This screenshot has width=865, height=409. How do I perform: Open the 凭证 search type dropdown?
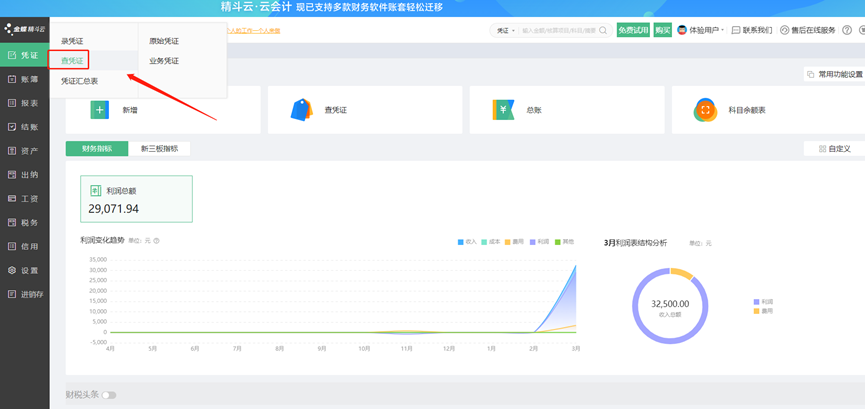click(x=505, y=30)
